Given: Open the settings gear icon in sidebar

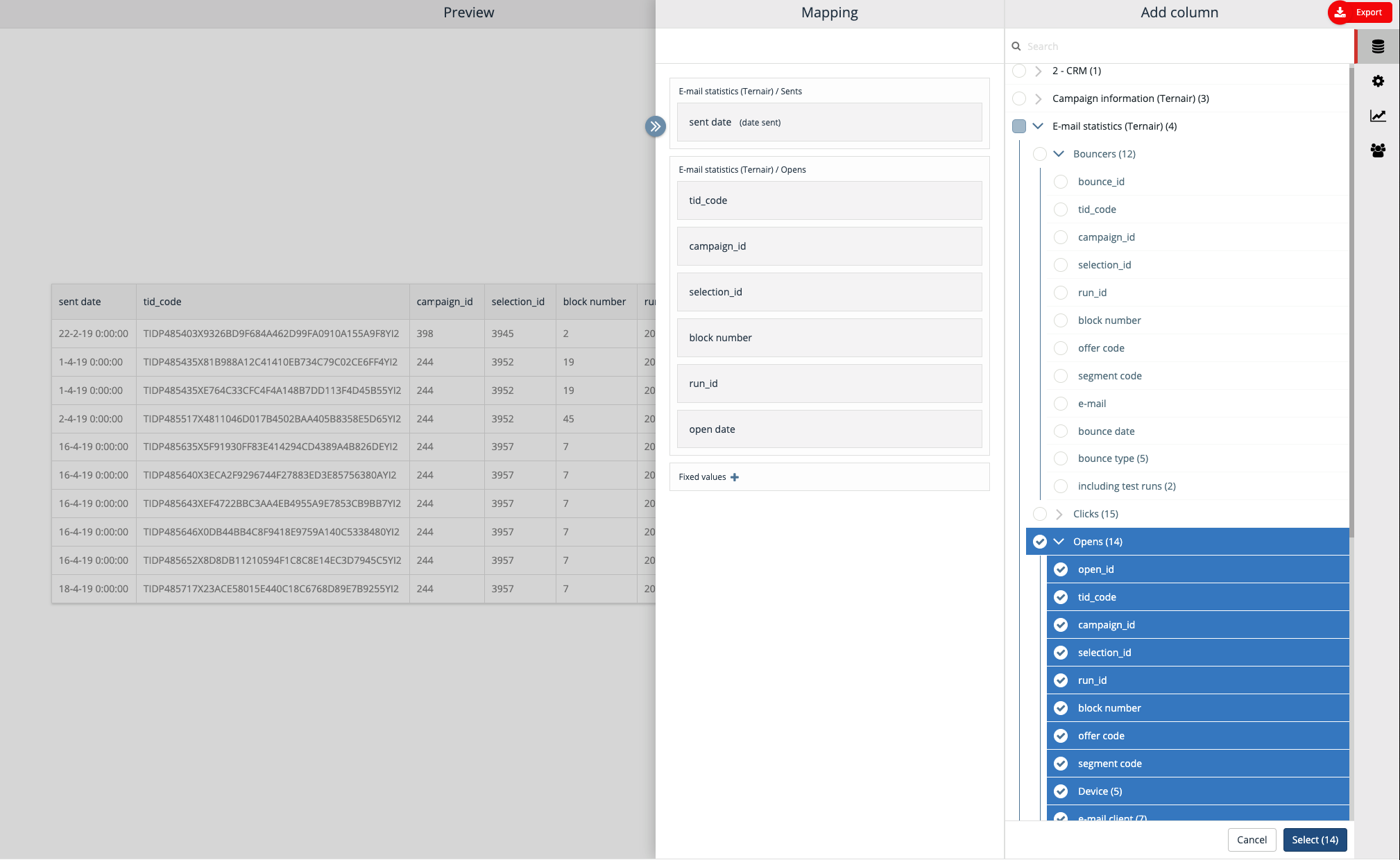Looking at the screenshot, I should point(1378,81).
